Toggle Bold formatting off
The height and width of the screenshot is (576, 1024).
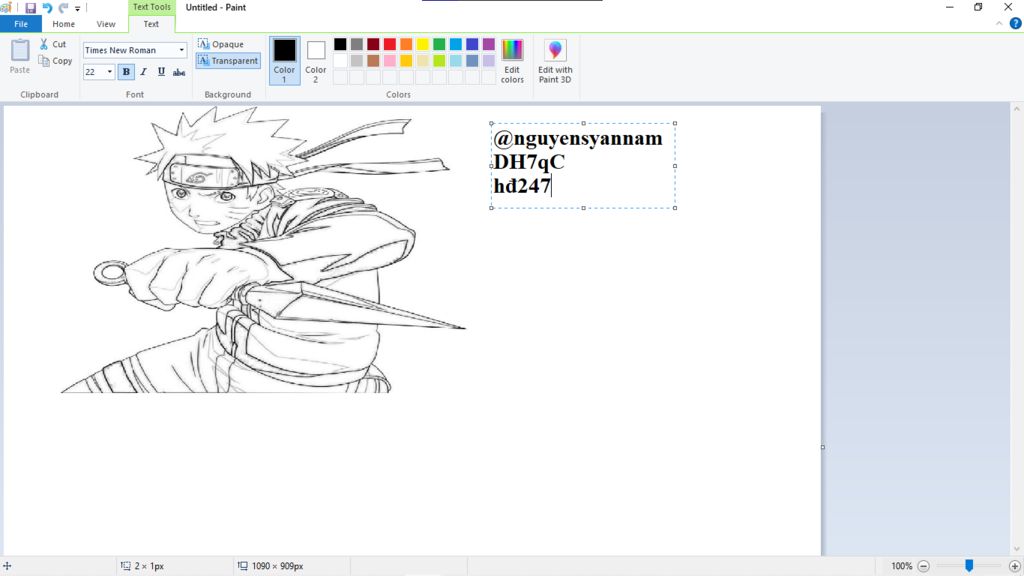(126, 72)
